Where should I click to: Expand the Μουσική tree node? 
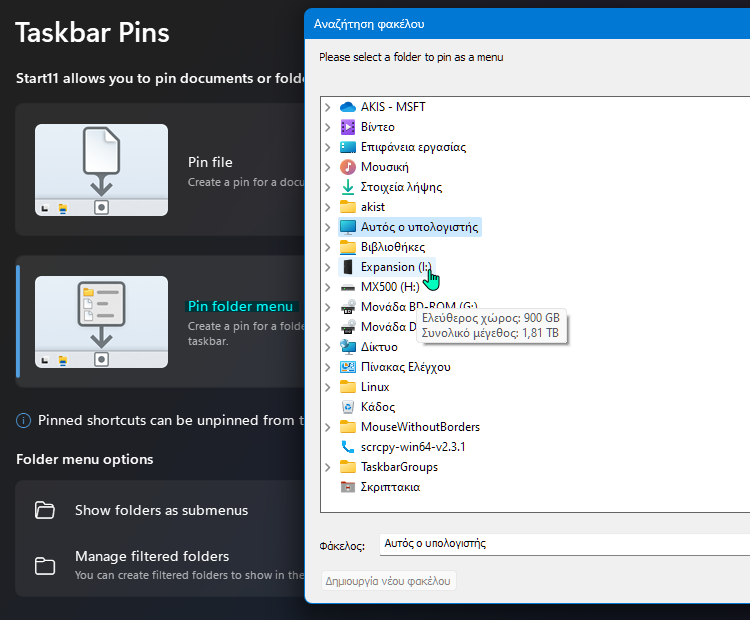(328, 167)
